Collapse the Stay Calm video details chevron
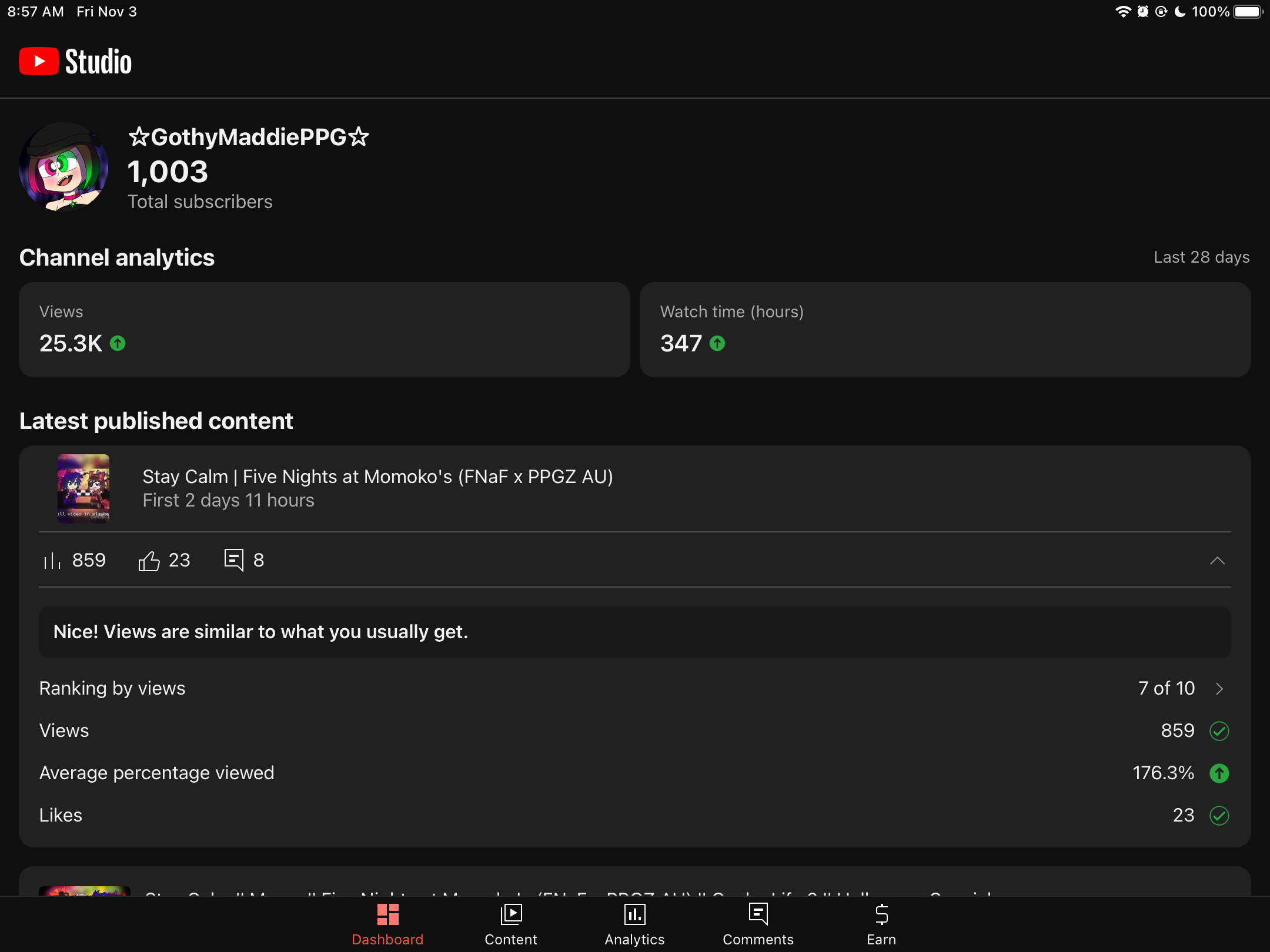Image resolution: width=1270 pixels, height=952 pixels. (x=1217, y=561)
